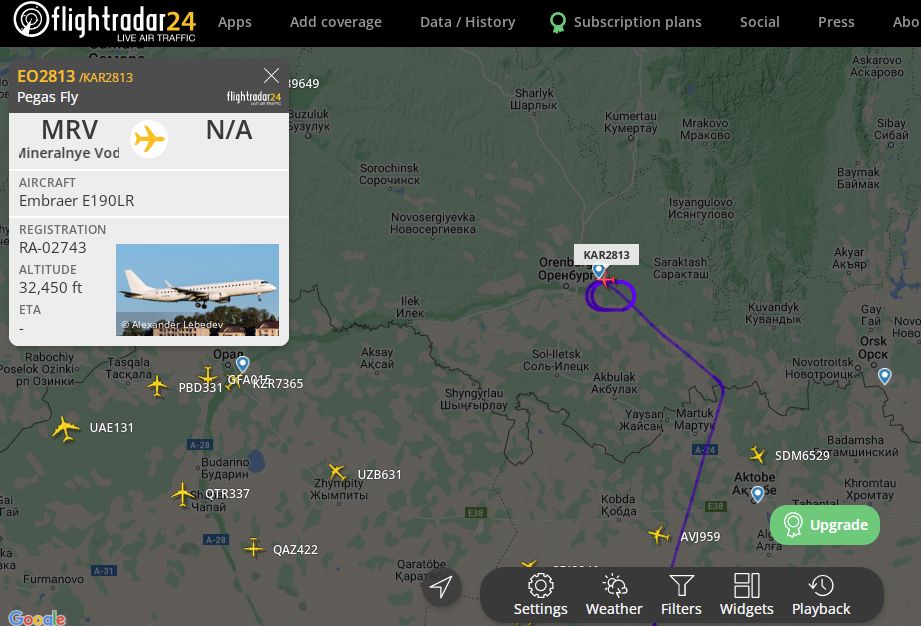The width and height of the screenshot is (921, 626).
Task: Open the Data / History menu
Action: pyautogui.click(x=468, y=22)
